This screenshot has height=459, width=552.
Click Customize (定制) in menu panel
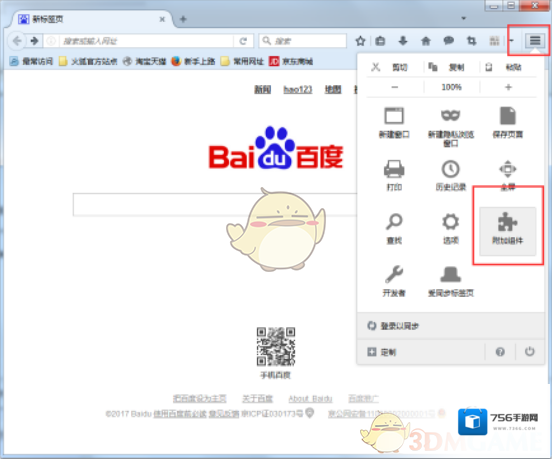point(421,352)
